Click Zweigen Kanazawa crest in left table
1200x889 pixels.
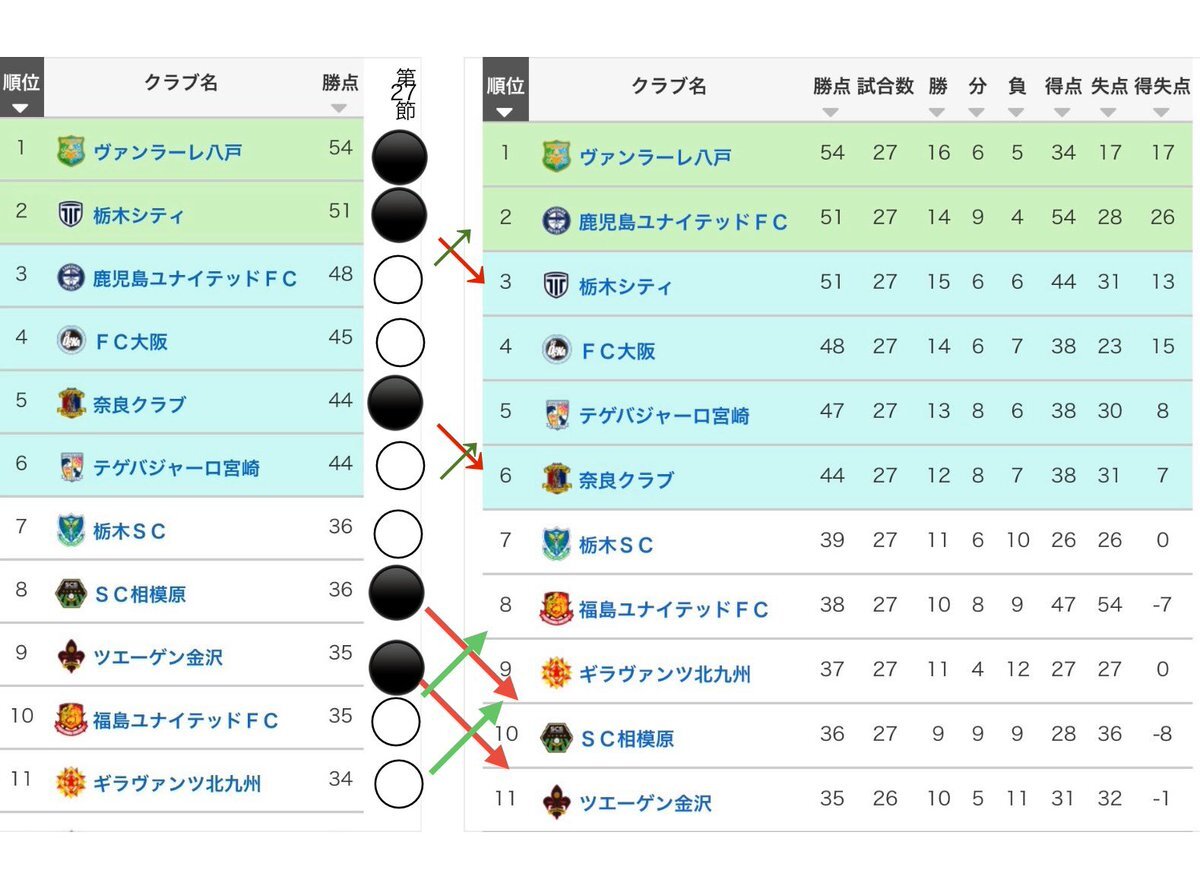(71, 656)
